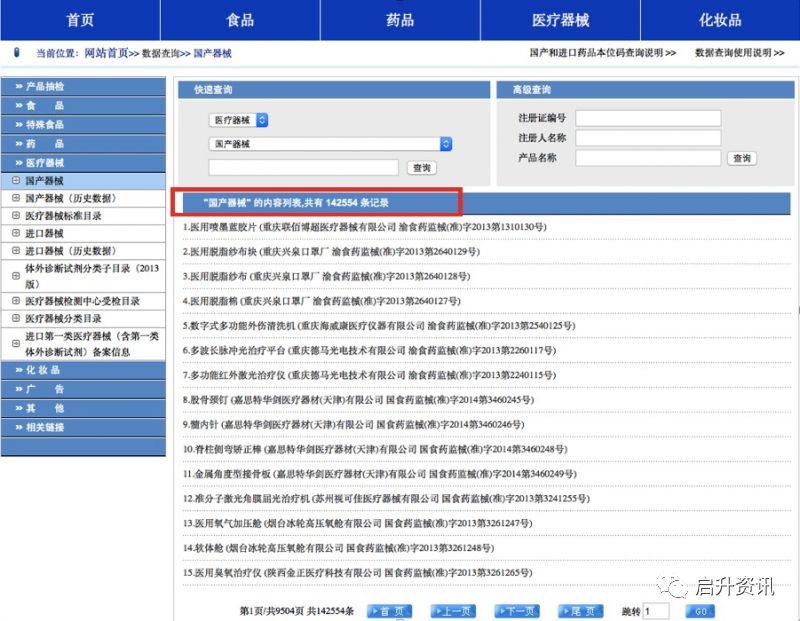Switch to the 化妆品 navigation tab
800x621 pixels.
tap(719, 20)
